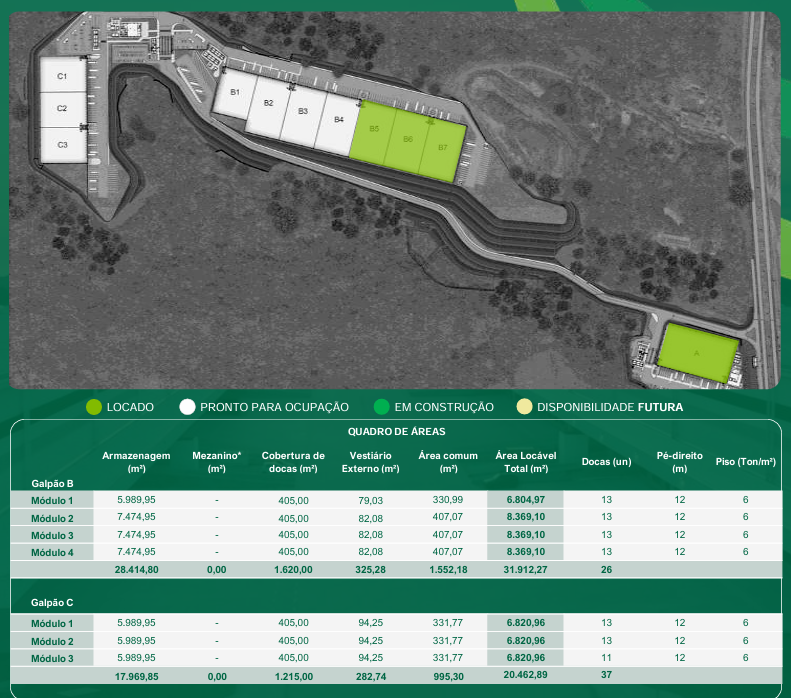Click the Galpão C section heading
Image resolution: width=791 pixels, height=698 pixels.
coord(52,603)
